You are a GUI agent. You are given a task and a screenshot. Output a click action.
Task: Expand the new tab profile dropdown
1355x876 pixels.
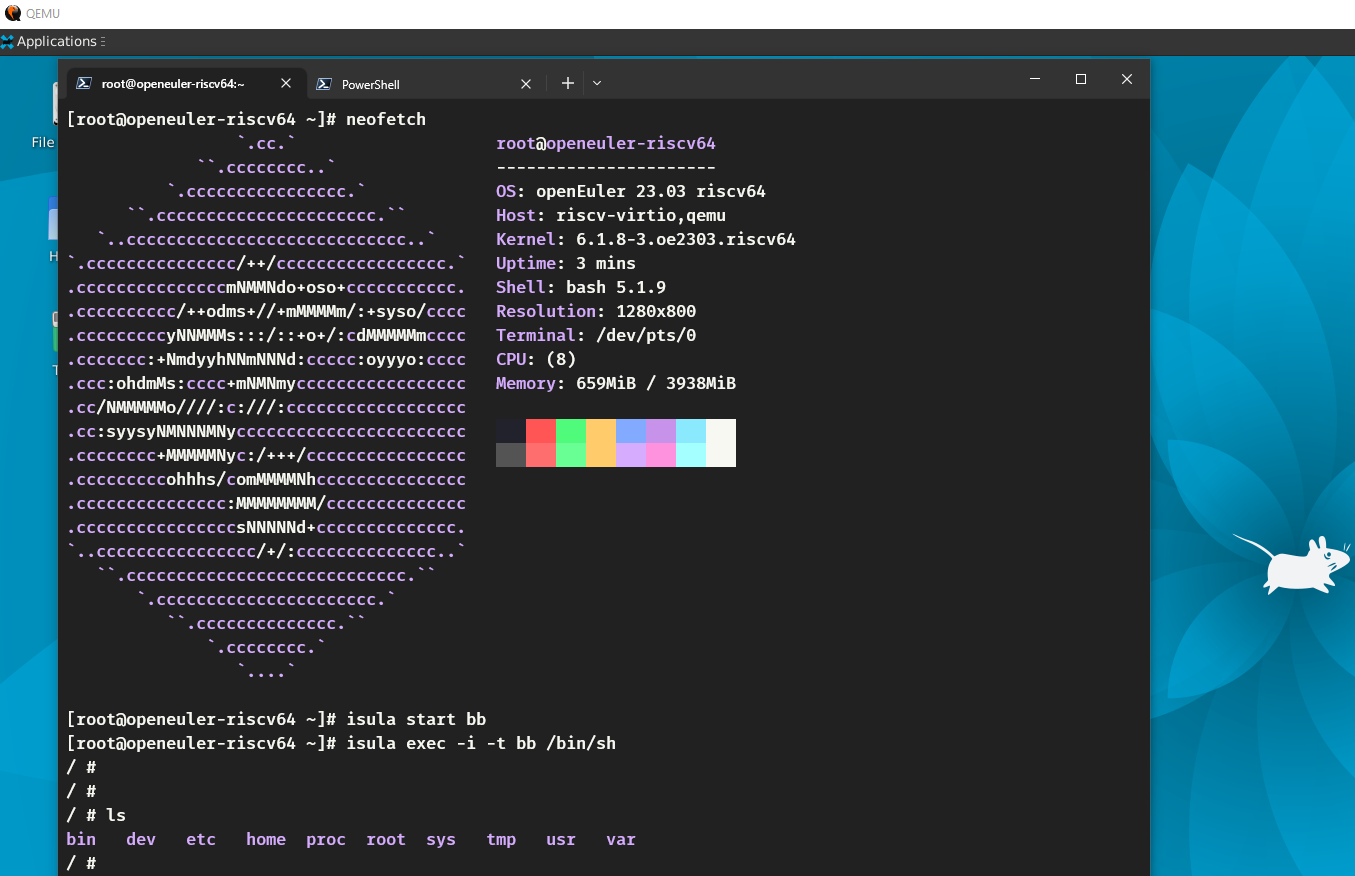click(x=597, y=83)
